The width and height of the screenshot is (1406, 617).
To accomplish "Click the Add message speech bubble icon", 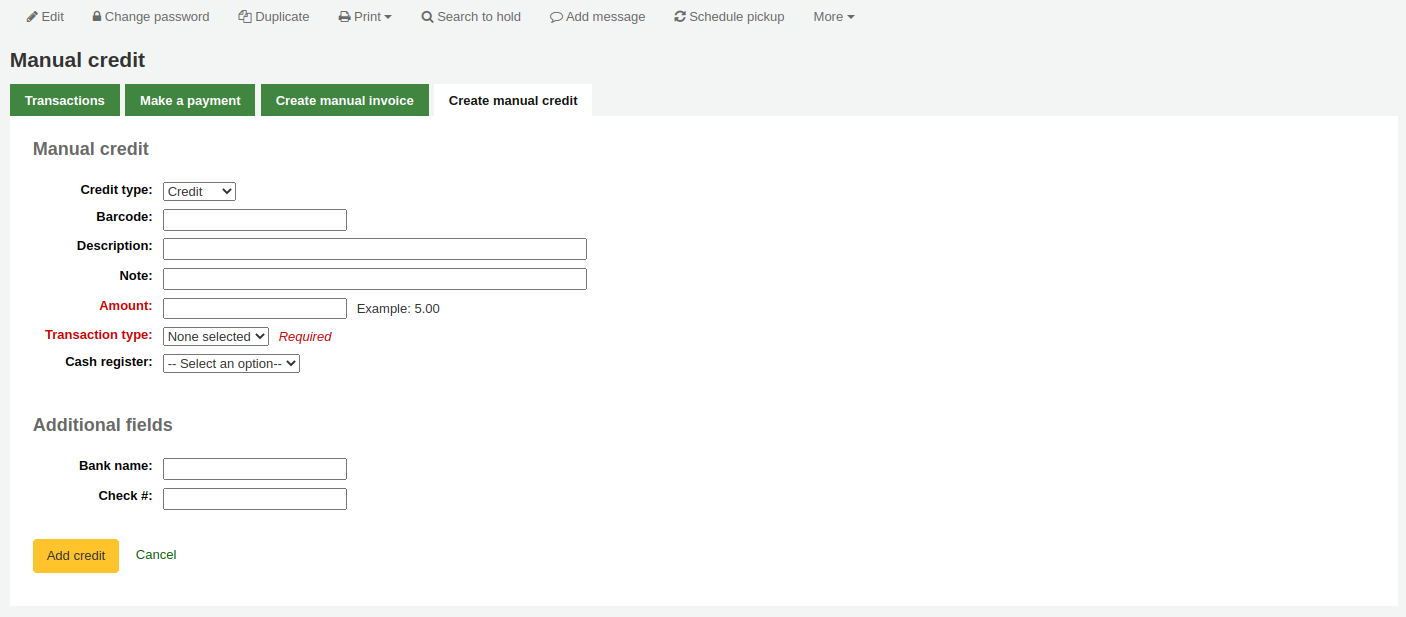I will (x=556, y=16).
